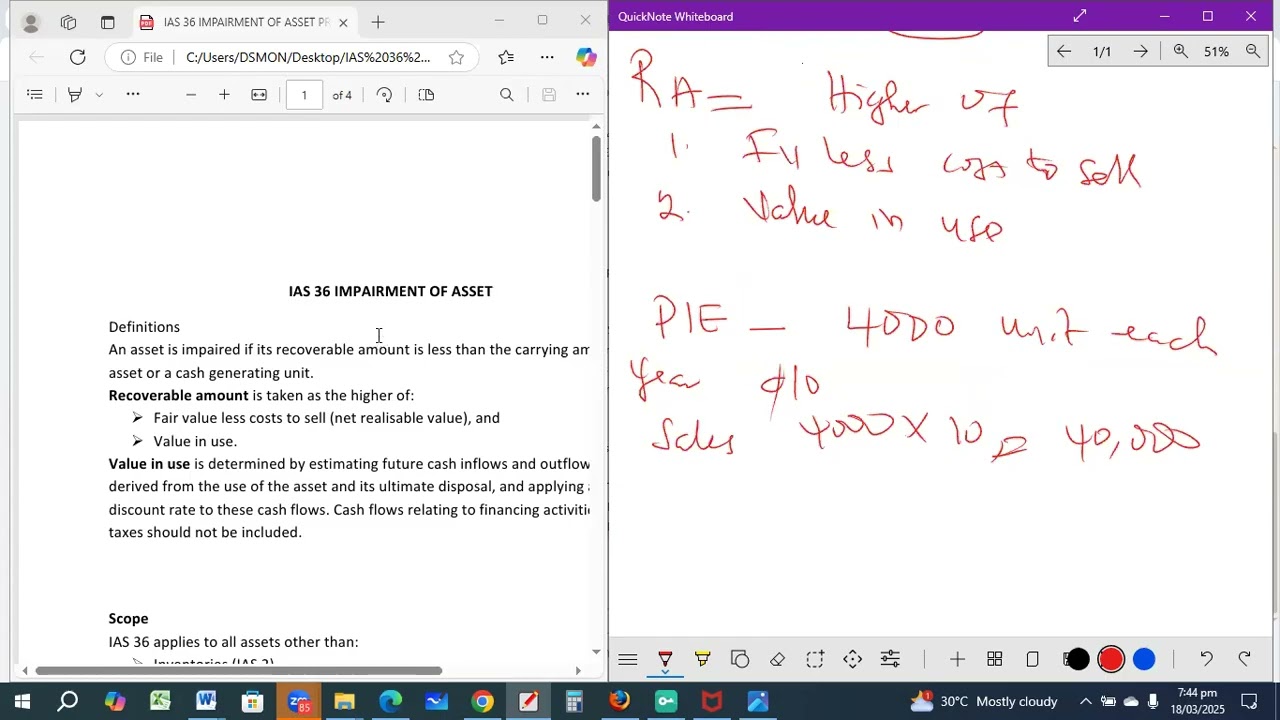This screenshot has height=720, width=1280.
Task: Zoom in the PDF document
Action: coord(224,94)
